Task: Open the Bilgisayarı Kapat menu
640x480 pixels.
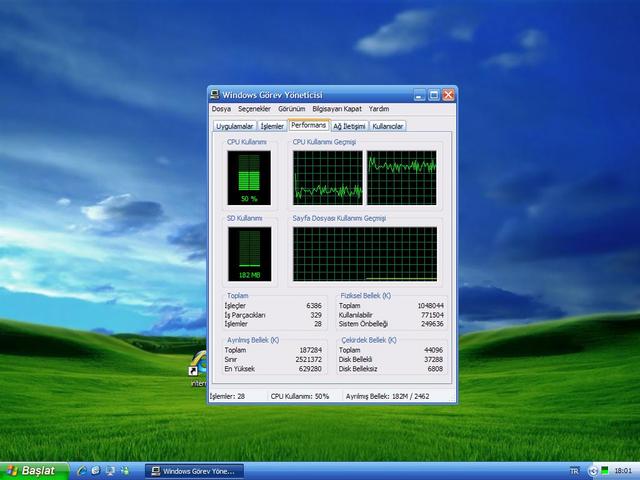Action: pos(337,109)
